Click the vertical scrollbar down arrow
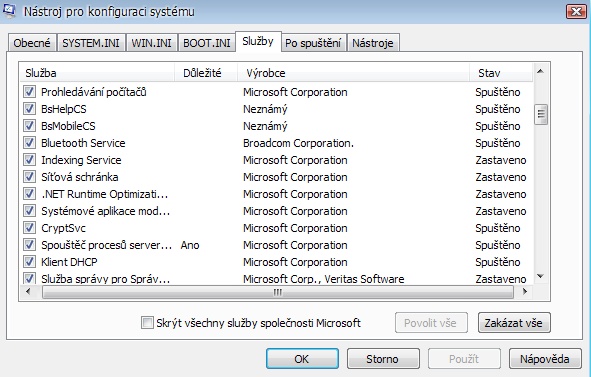 pos(540,276)
